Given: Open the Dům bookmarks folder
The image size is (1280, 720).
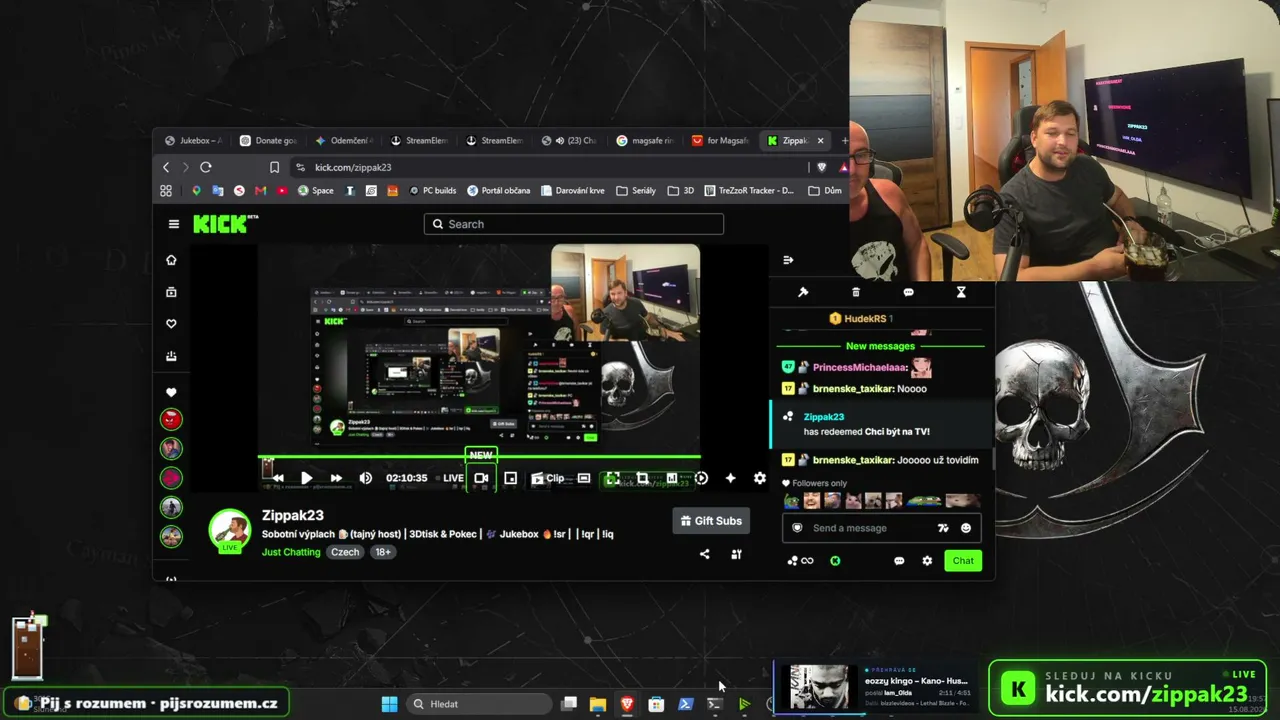Looking at the screenshot, I should click(x=825, y=191).
